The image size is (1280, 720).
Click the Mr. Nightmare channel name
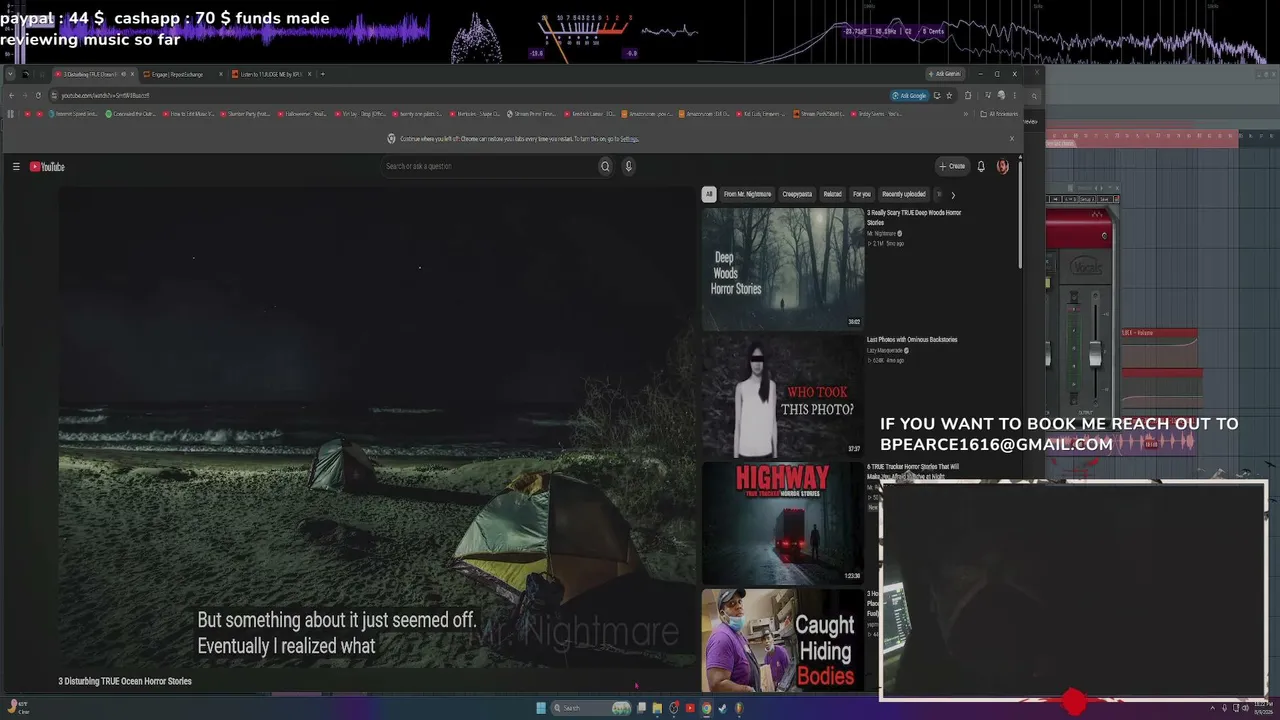[881, 233]
